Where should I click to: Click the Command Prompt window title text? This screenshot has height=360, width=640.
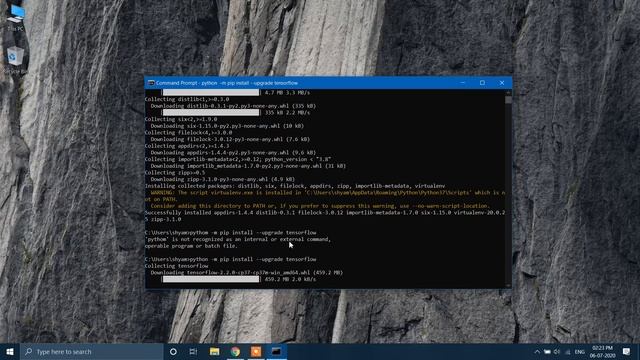coord(227,83)
